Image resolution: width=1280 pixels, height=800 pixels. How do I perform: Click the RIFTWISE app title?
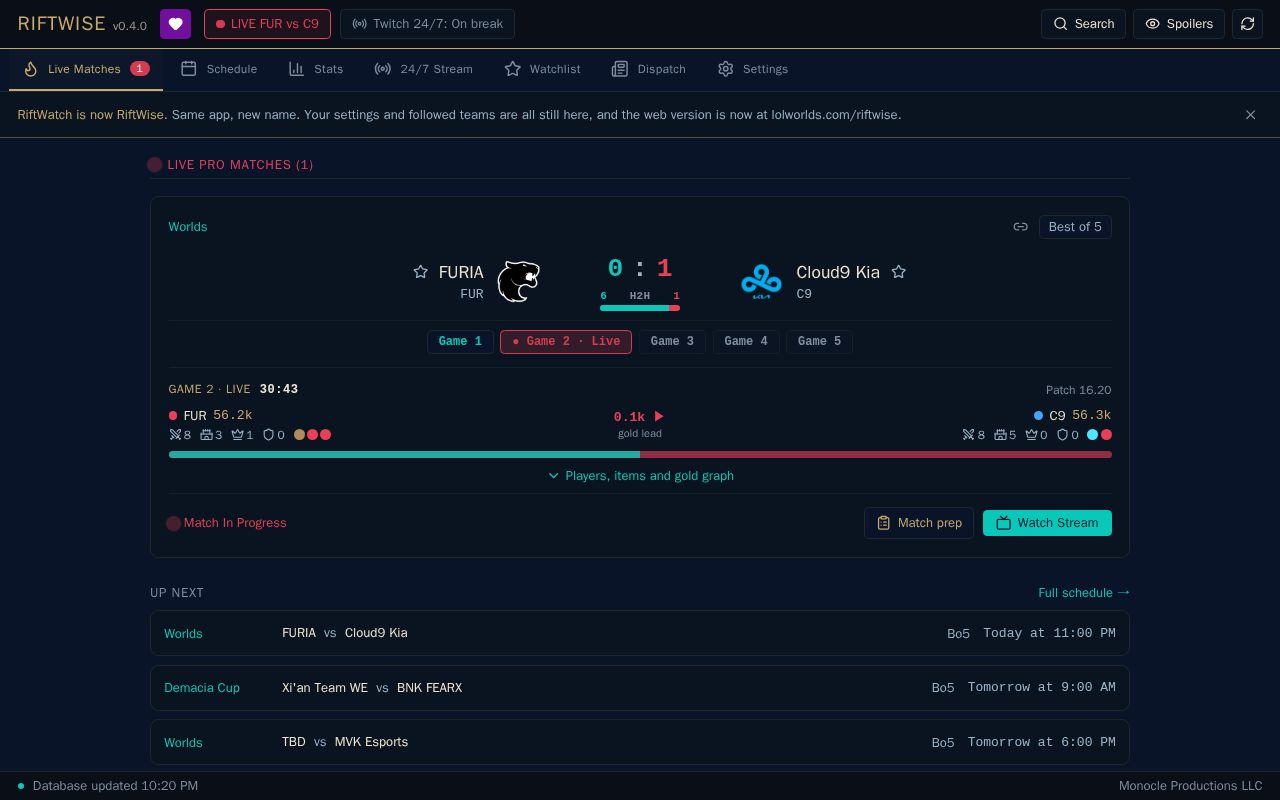pyautogui.click(x=62, y=24)
